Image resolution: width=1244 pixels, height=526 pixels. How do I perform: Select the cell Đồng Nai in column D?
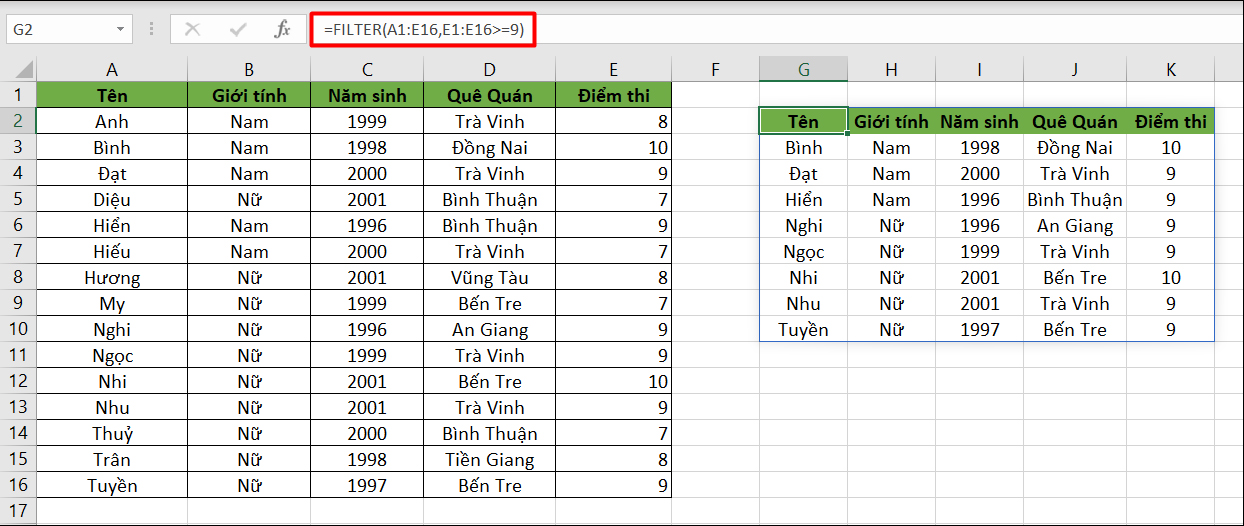pyautogui.click(x=489, y=147)
